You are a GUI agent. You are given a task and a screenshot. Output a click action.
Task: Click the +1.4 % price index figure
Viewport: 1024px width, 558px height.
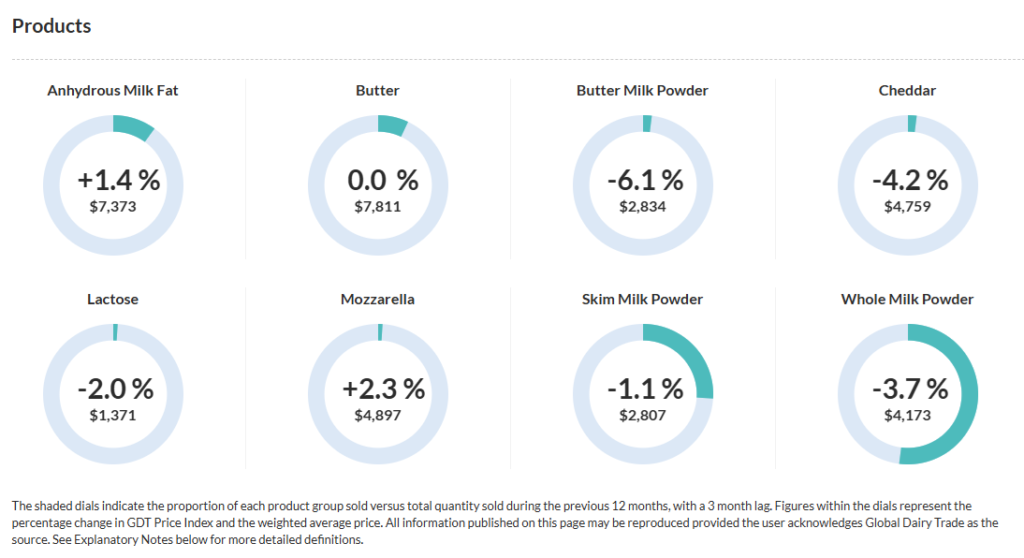click(119, 180)
